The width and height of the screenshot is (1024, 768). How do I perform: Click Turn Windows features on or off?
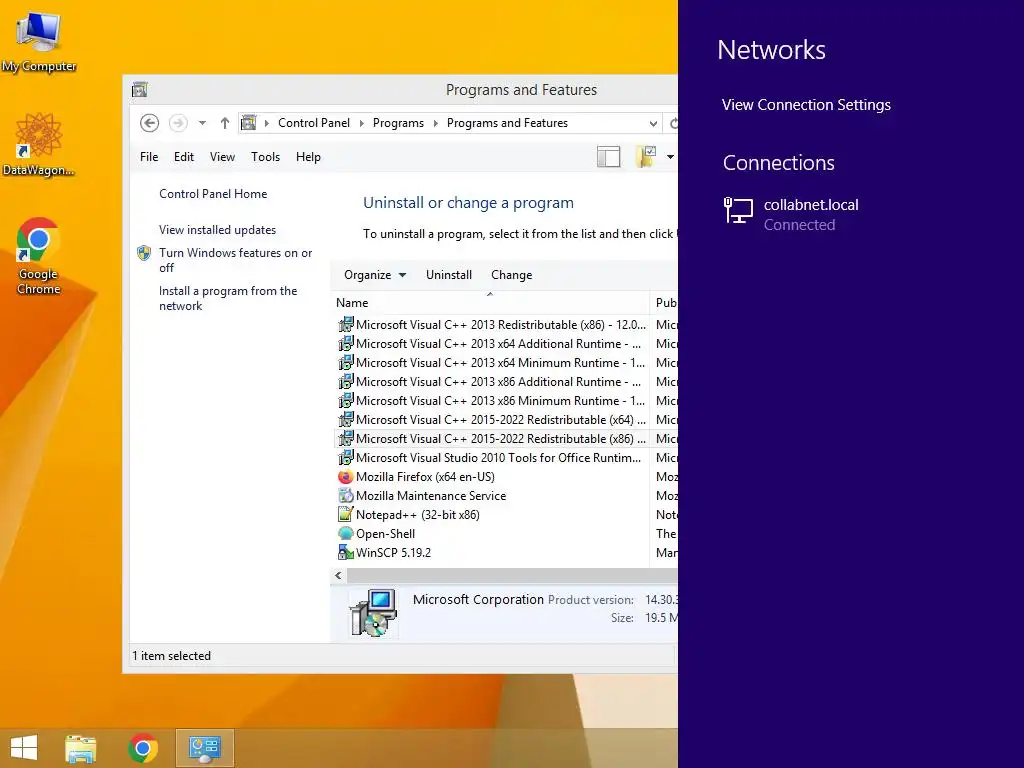click(x=236, y=260)
